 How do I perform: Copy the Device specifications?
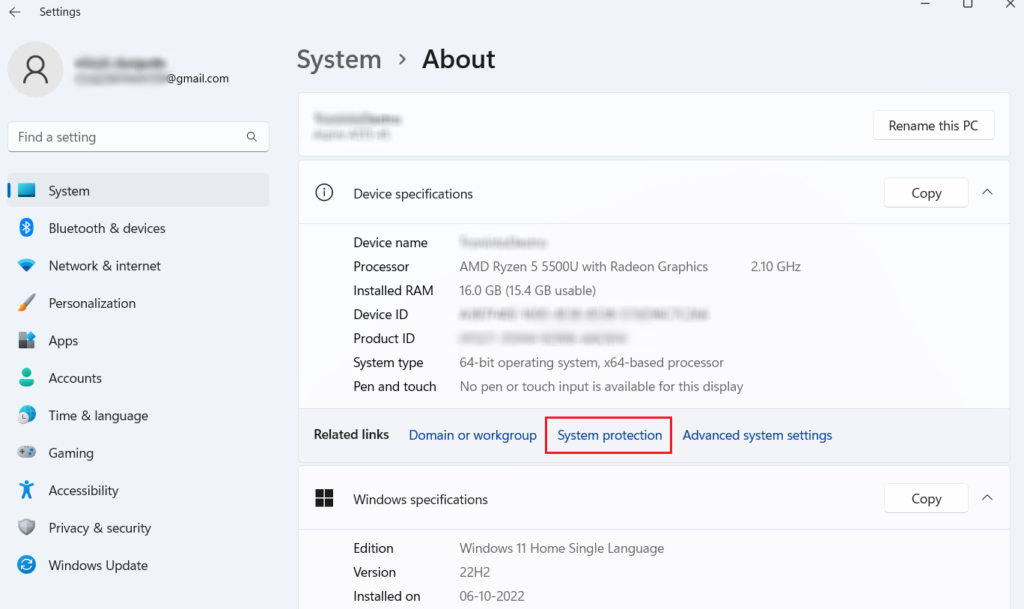point(926,193)
